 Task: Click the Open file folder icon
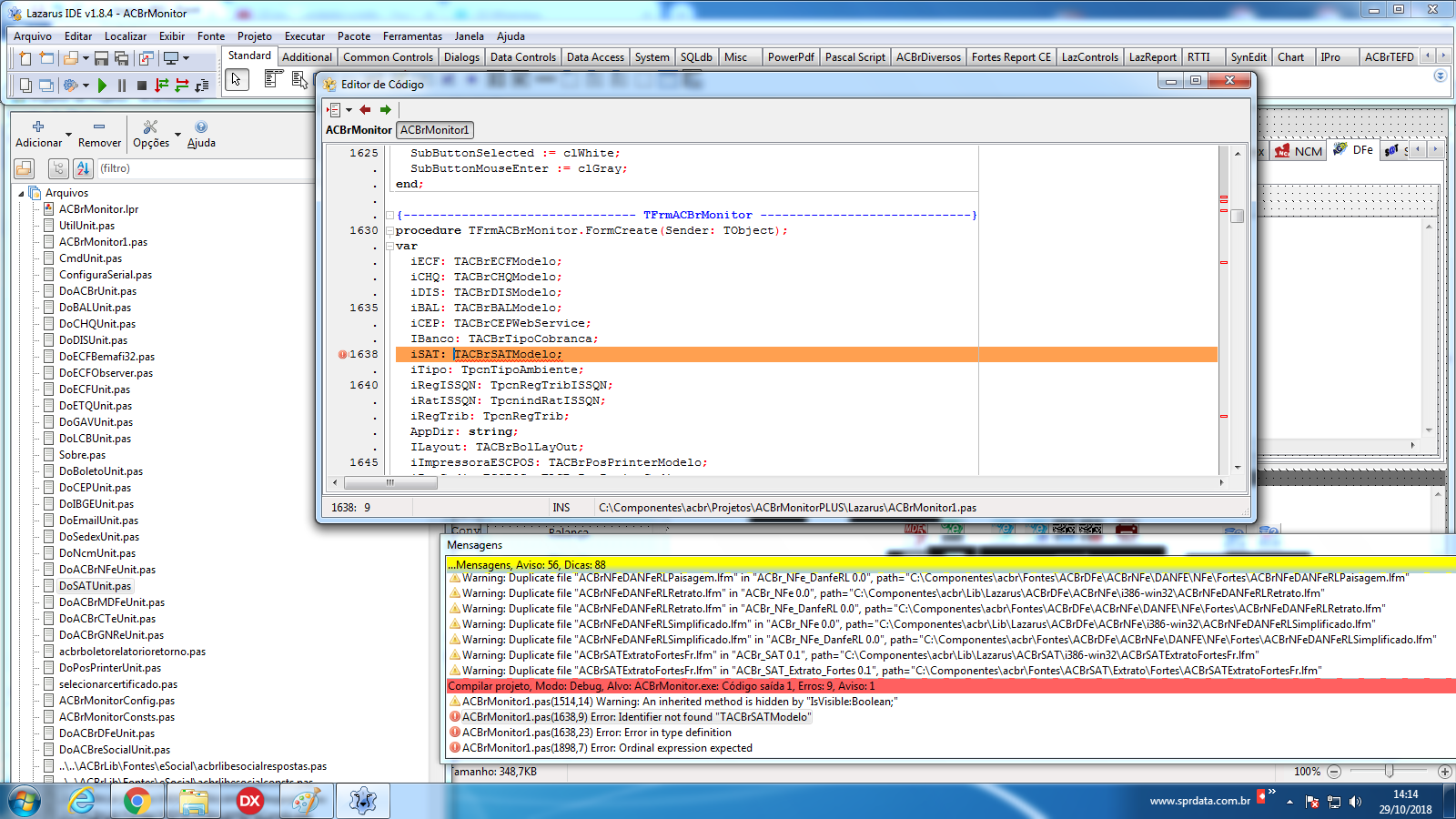(71, 58)
